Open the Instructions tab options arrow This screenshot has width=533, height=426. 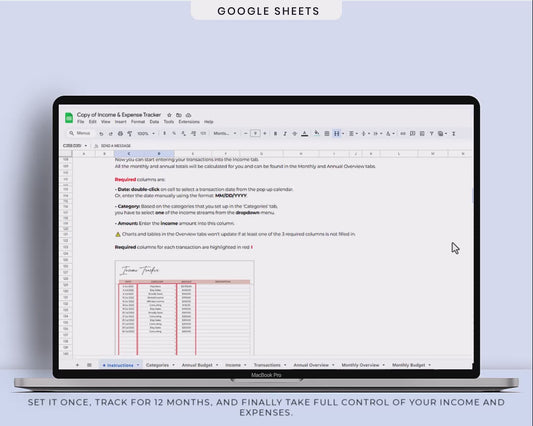point(138,365)
